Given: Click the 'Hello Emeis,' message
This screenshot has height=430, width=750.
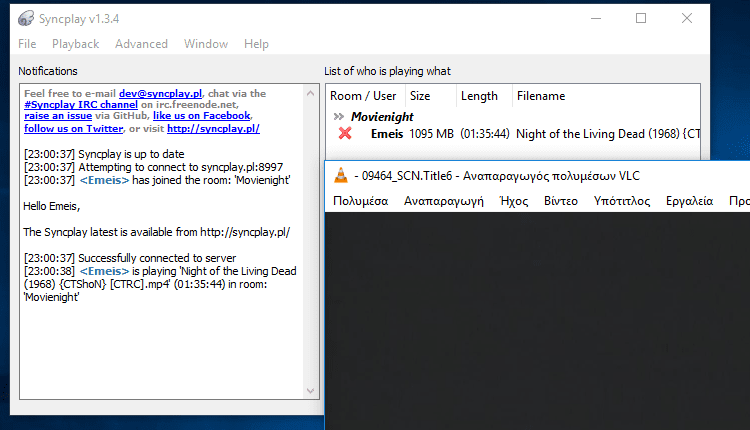Looking at the screenshot, I should tap(52, 206).
